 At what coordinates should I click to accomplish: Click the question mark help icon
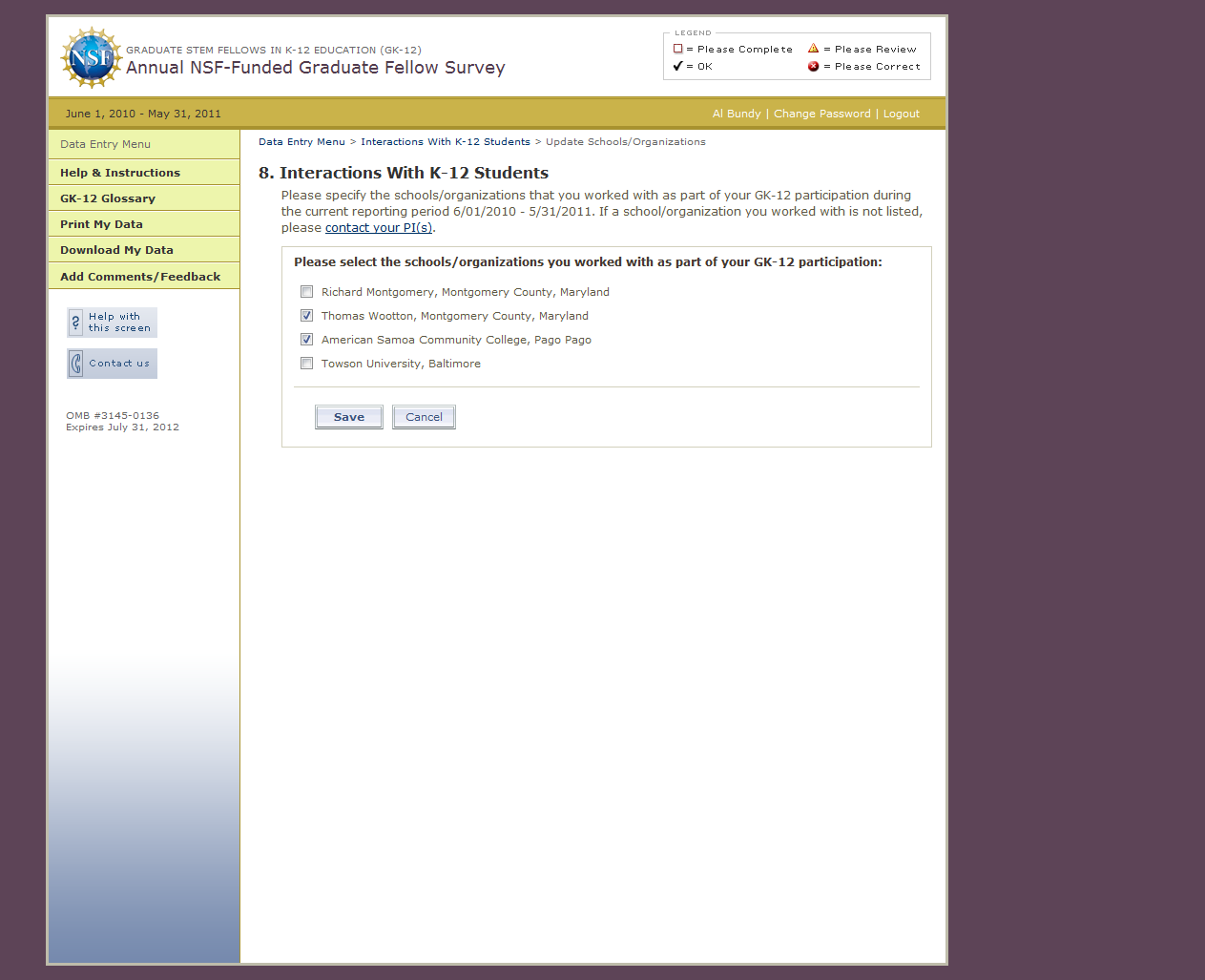point(76,323)
